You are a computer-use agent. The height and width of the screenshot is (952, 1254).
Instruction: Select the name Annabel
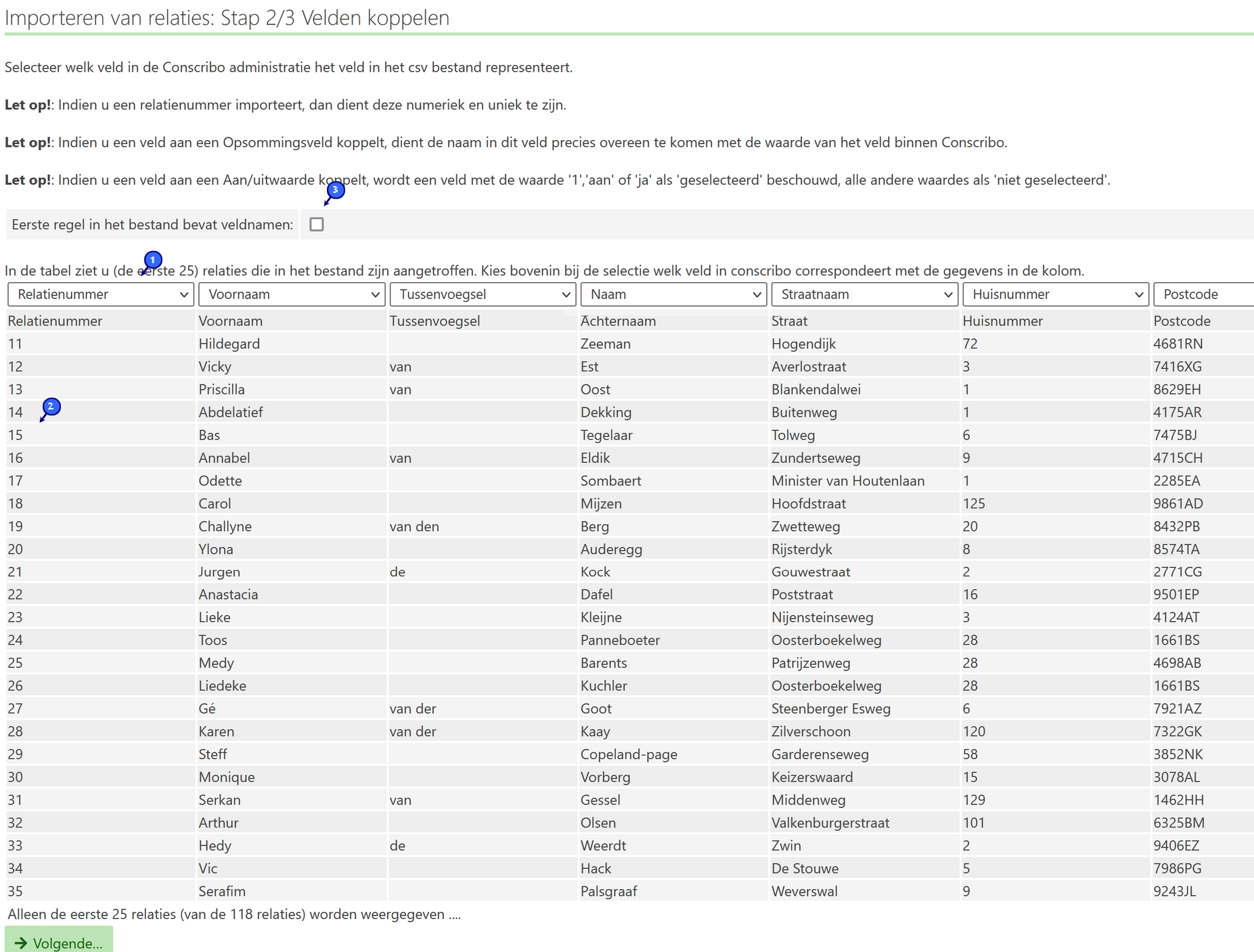[x=224, y=458]
